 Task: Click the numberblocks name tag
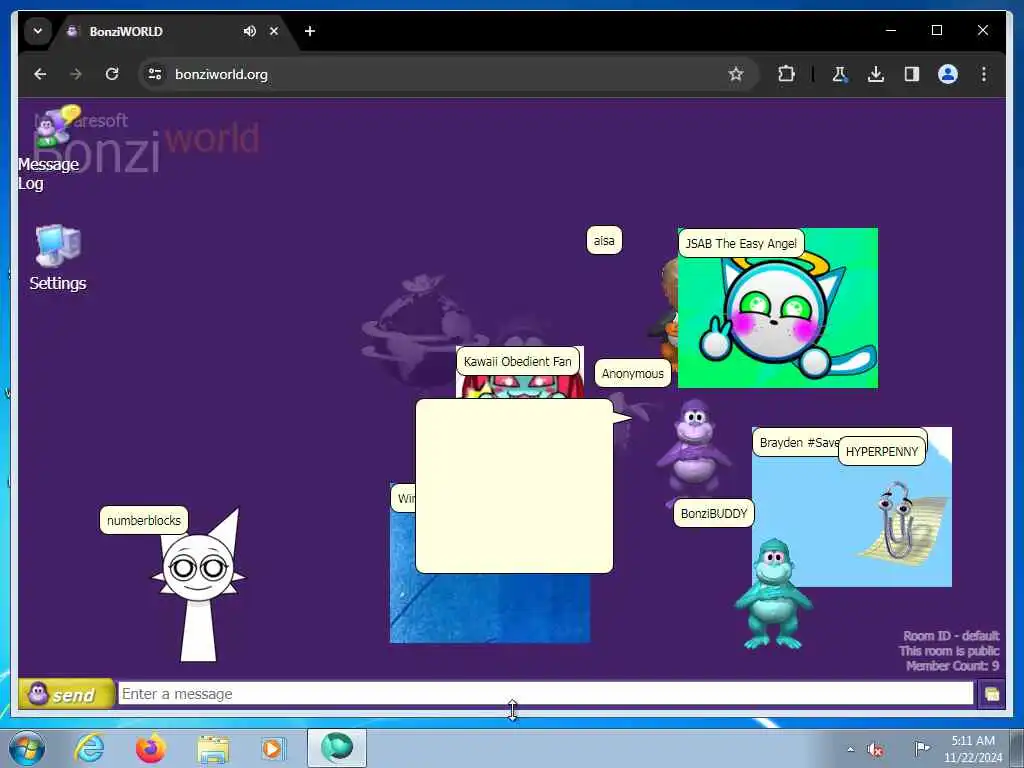[x=144, y=520]
